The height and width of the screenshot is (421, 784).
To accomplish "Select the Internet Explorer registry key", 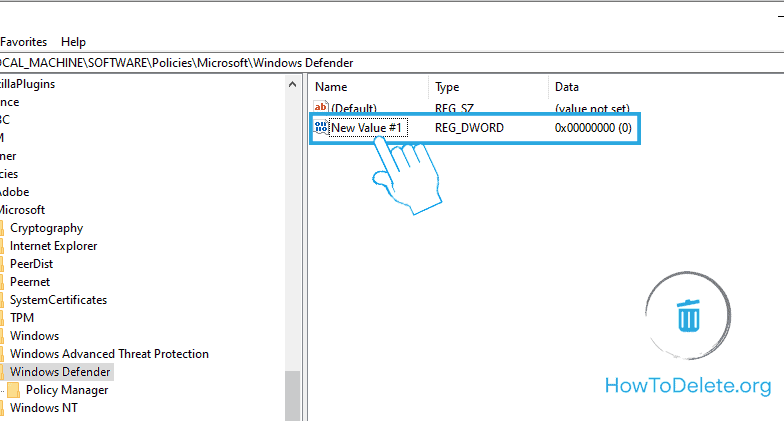I will coord(53,246).
